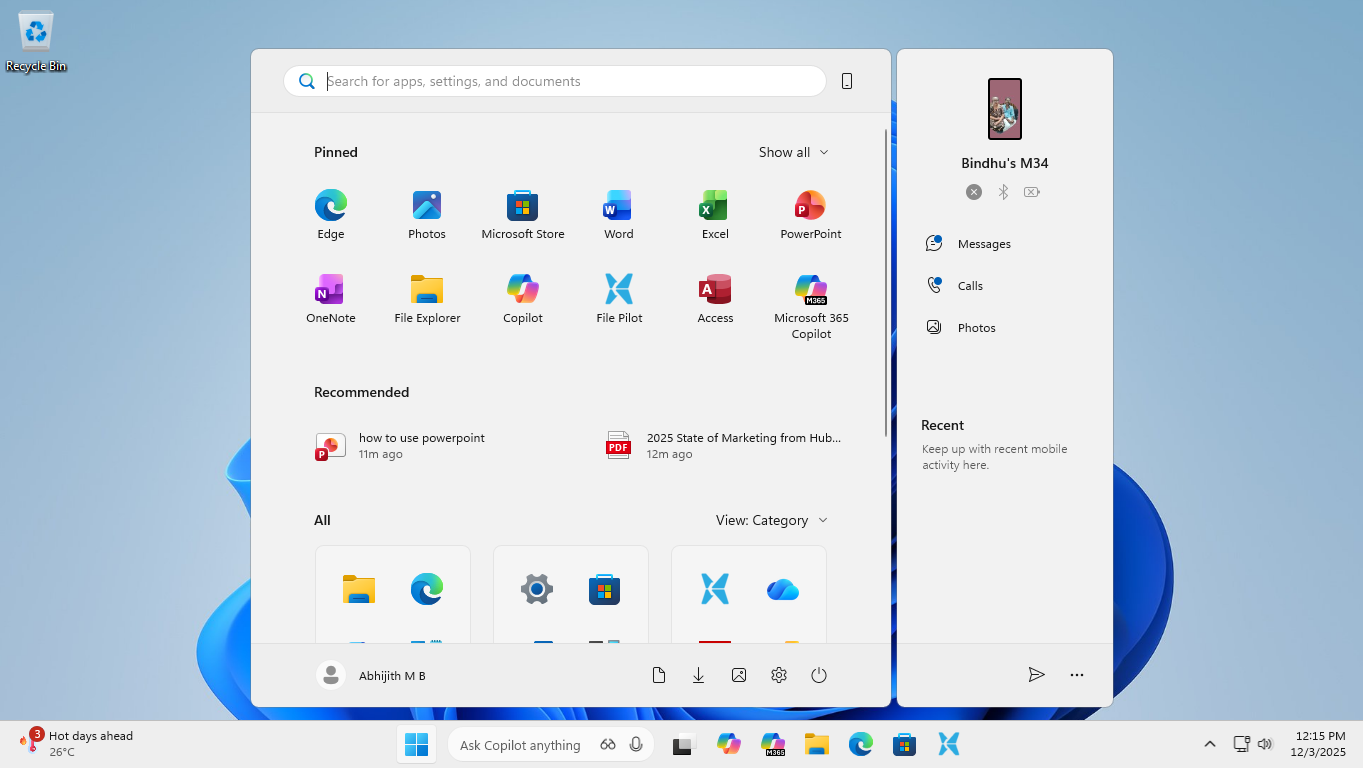
Task: Open Copilot from the pinned apps
Action: tap(523, 297)
